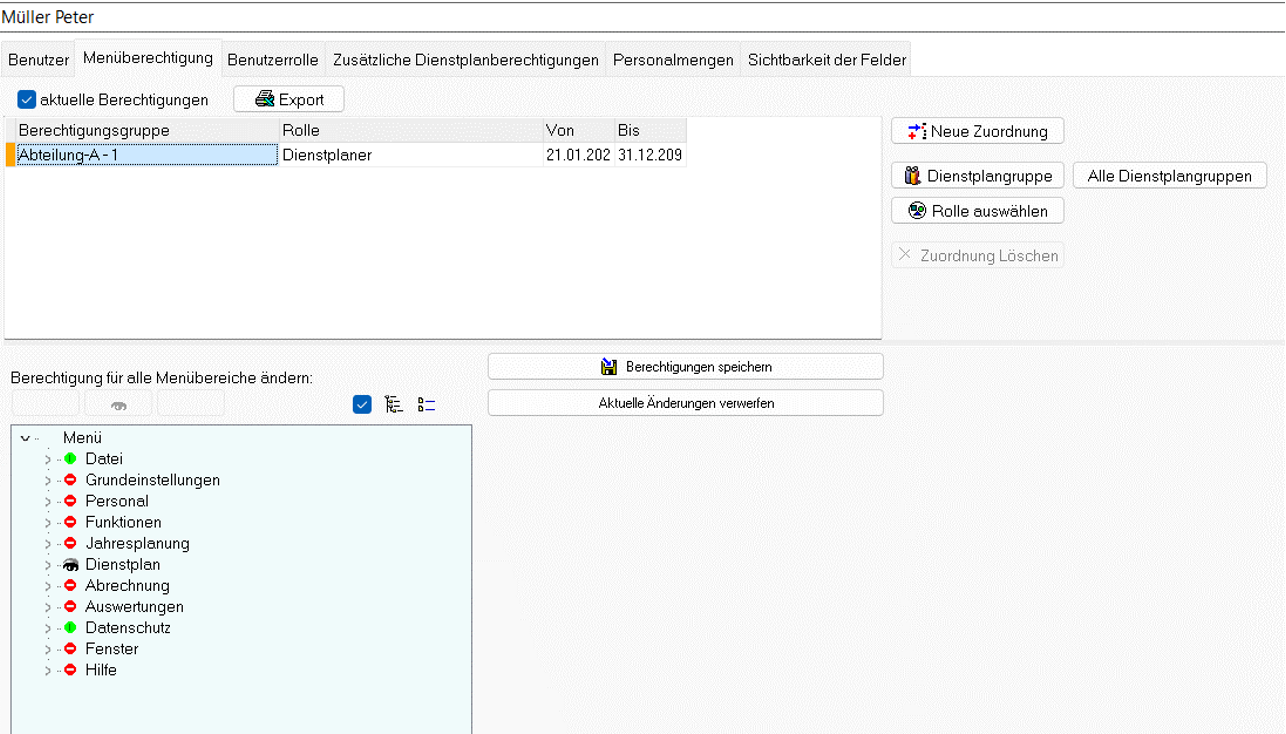Click the Von column header
The height and width of the screenshot is (734, 1286).
[x=579, y=131]
